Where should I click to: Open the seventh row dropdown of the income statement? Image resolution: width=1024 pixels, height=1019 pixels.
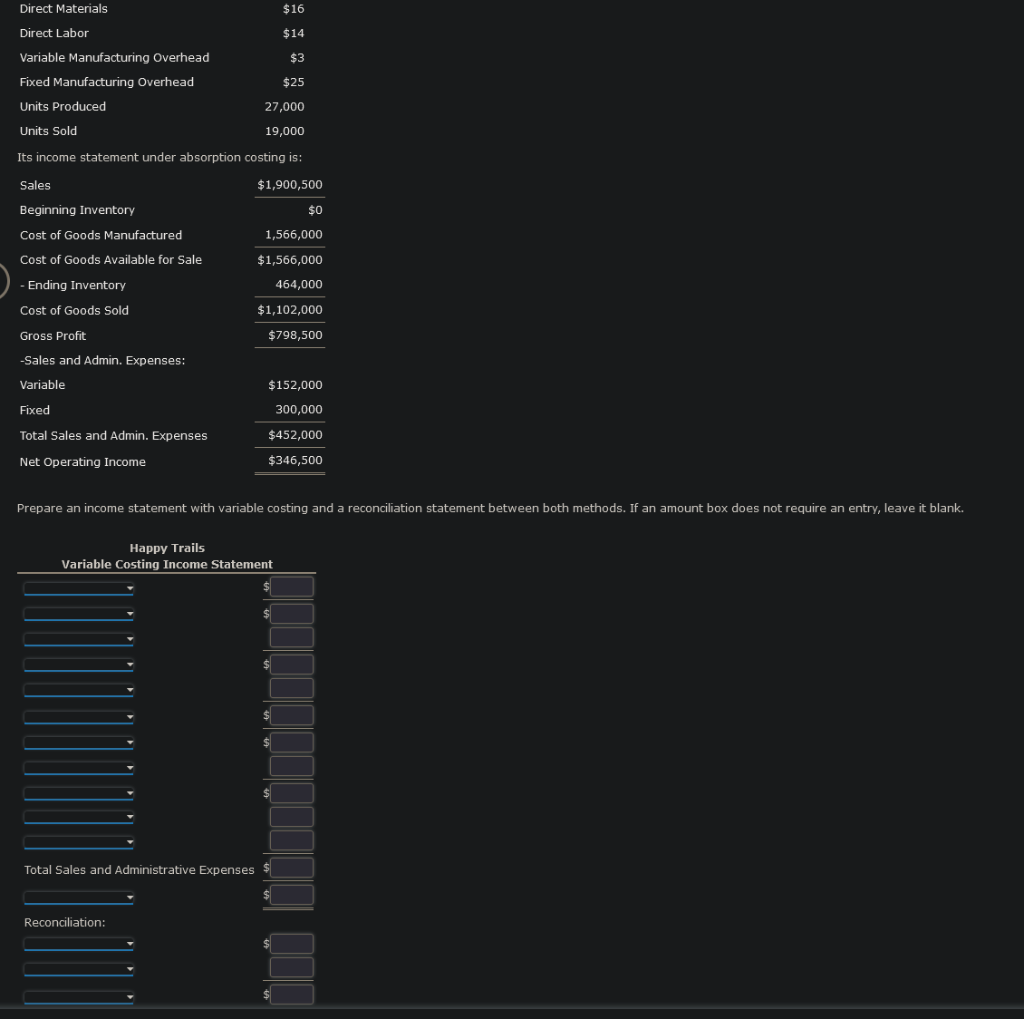click(78, 742)
